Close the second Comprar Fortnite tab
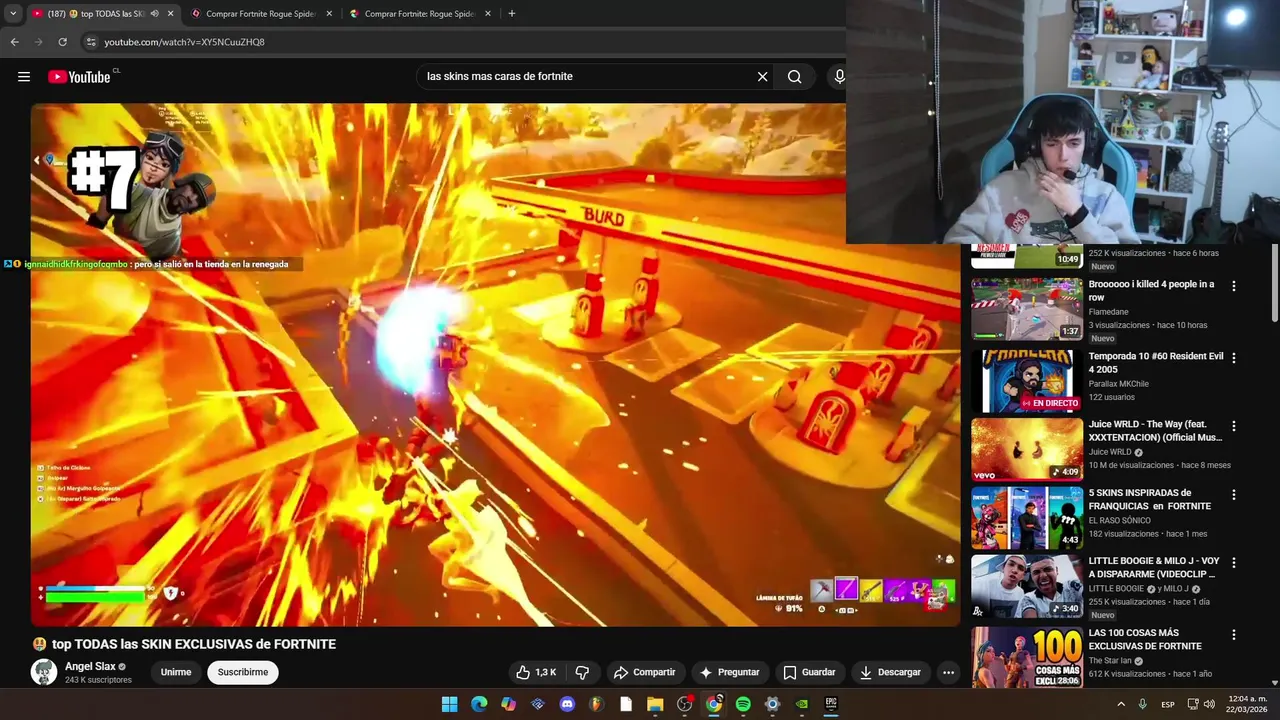This screenshot has width=1280, height=720. 329,14
